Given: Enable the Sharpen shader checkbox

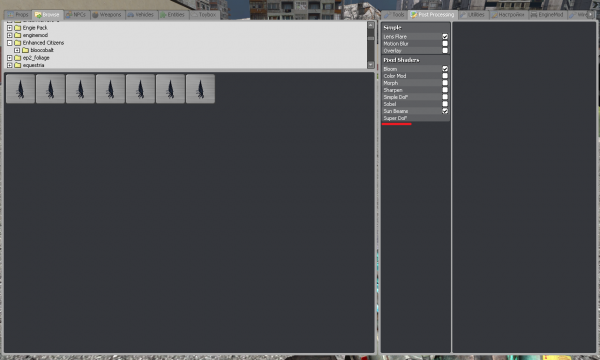Looking at the screenshot, I should 445,90.
